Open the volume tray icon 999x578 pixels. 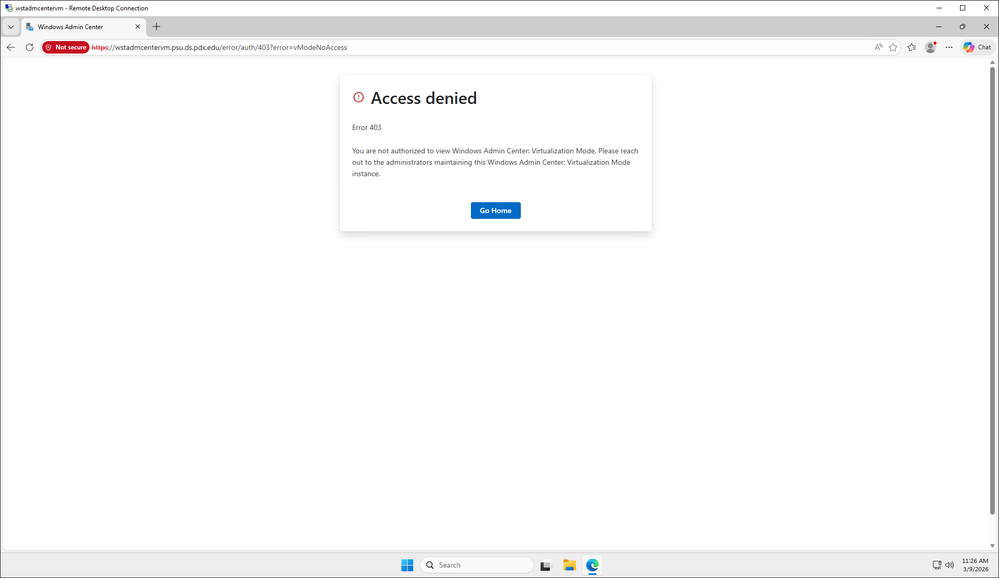click(949, 565)
